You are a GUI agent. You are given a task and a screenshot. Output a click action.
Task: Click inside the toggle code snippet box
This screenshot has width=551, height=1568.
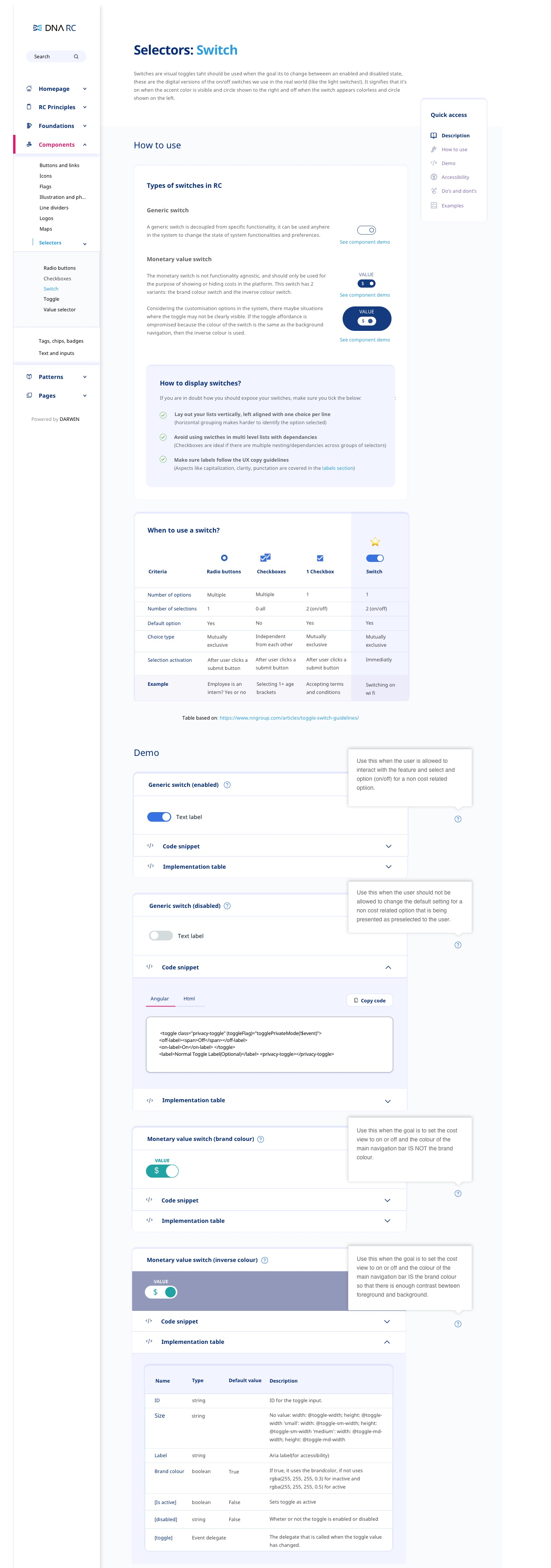[x=270, y=1044]
